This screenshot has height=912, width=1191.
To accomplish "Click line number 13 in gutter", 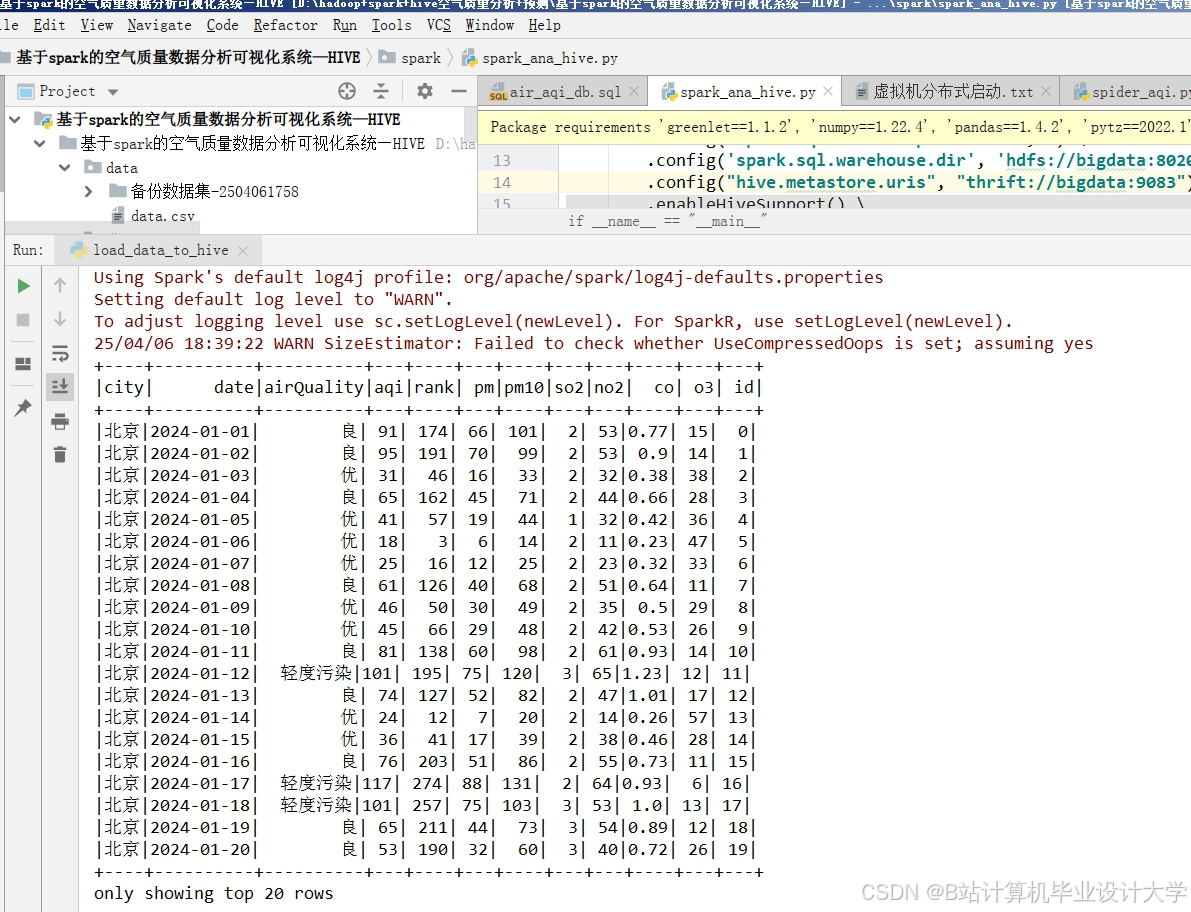I will (502, 161).
